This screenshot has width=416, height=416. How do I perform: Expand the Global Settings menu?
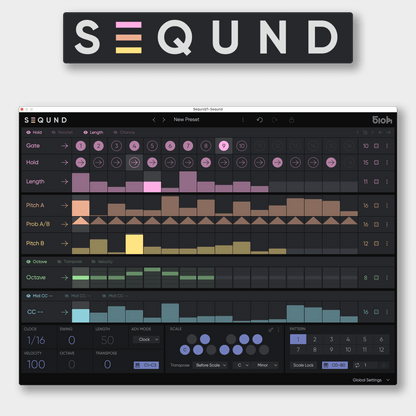click(371, 380)
